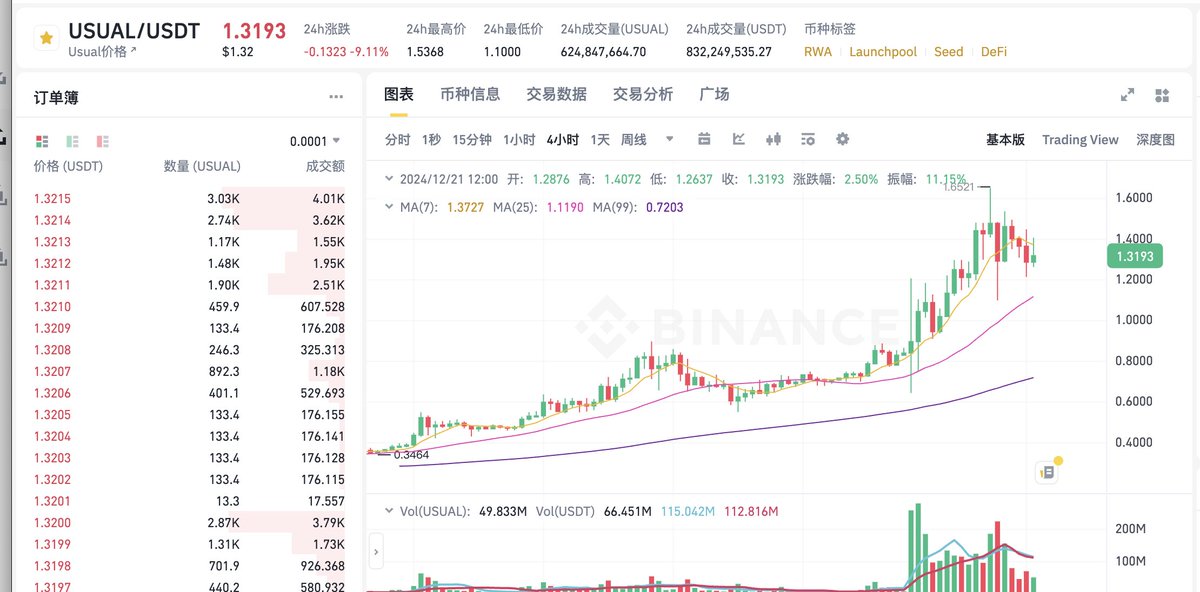Screen dimensions: 1200x592
Task: Select the 1天 interval
Action: click(600, 139)
